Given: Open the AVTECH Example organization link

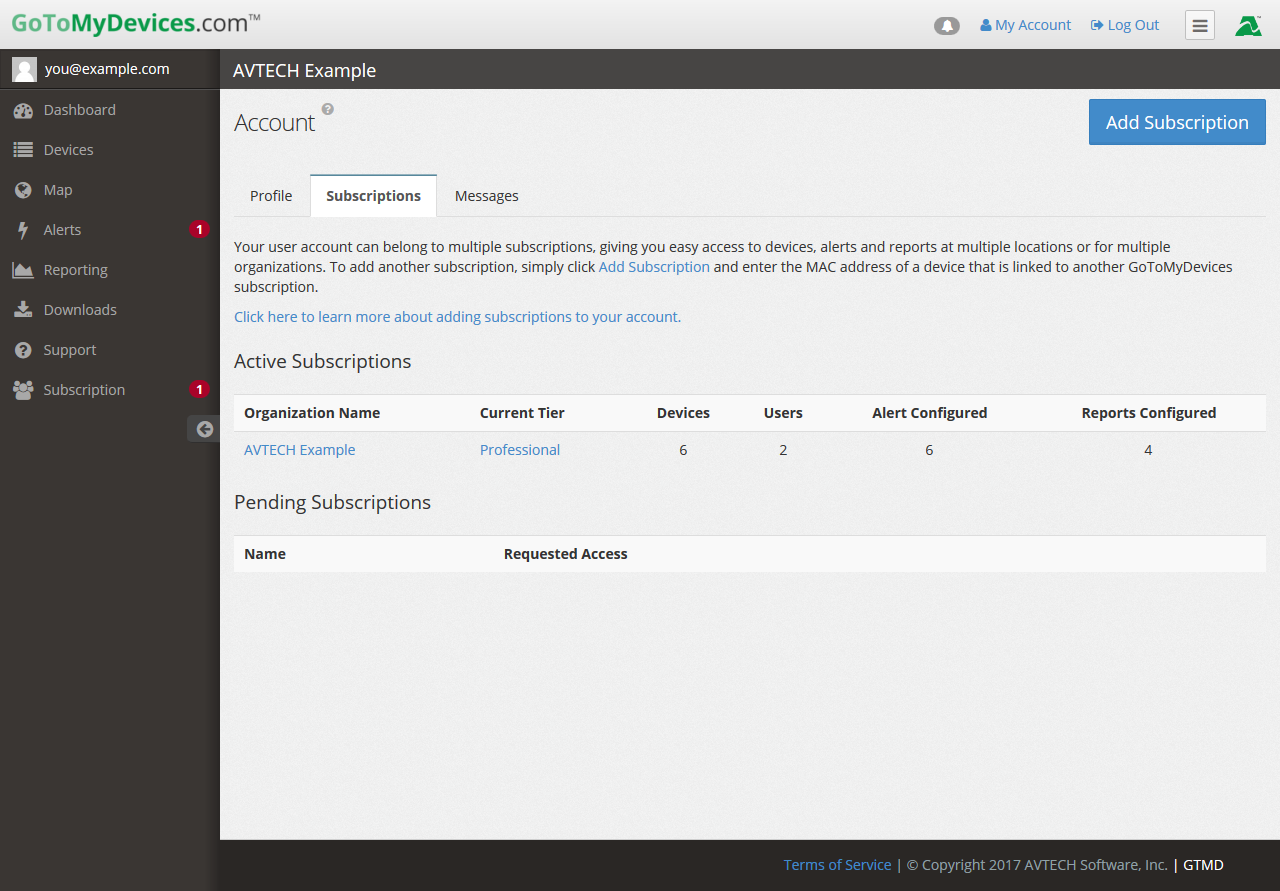Looking at the screenshot, I should 299,450.
